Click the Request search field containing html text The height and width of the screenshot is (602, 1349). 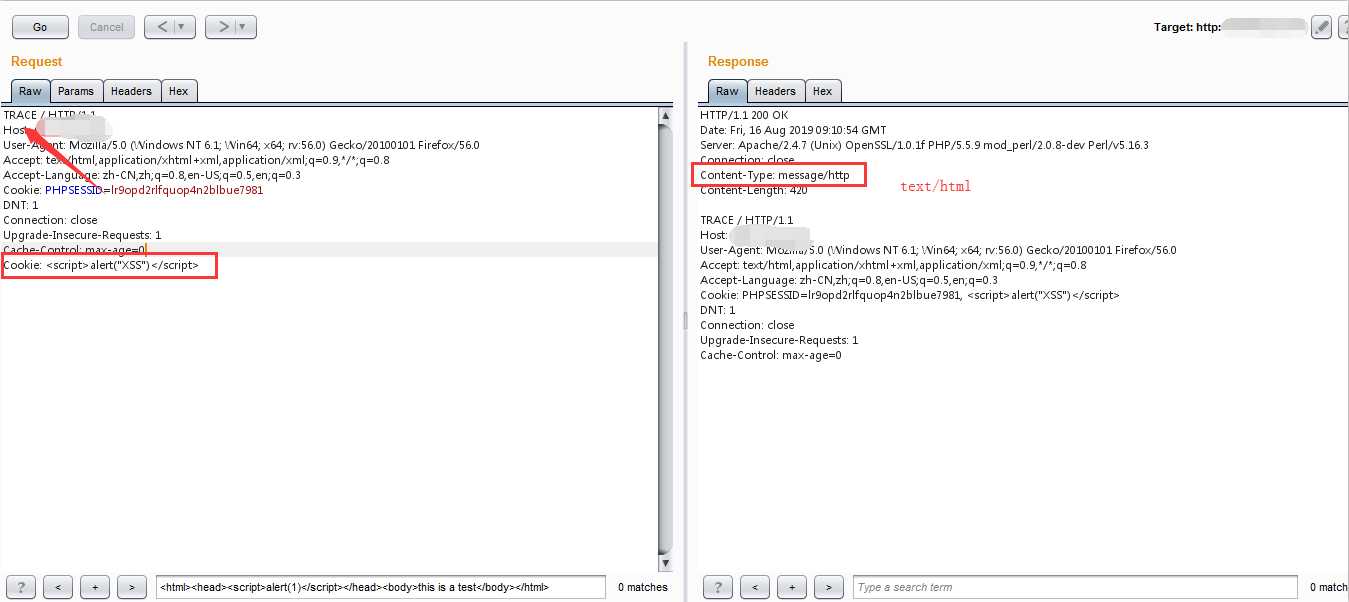click(381, 587)
